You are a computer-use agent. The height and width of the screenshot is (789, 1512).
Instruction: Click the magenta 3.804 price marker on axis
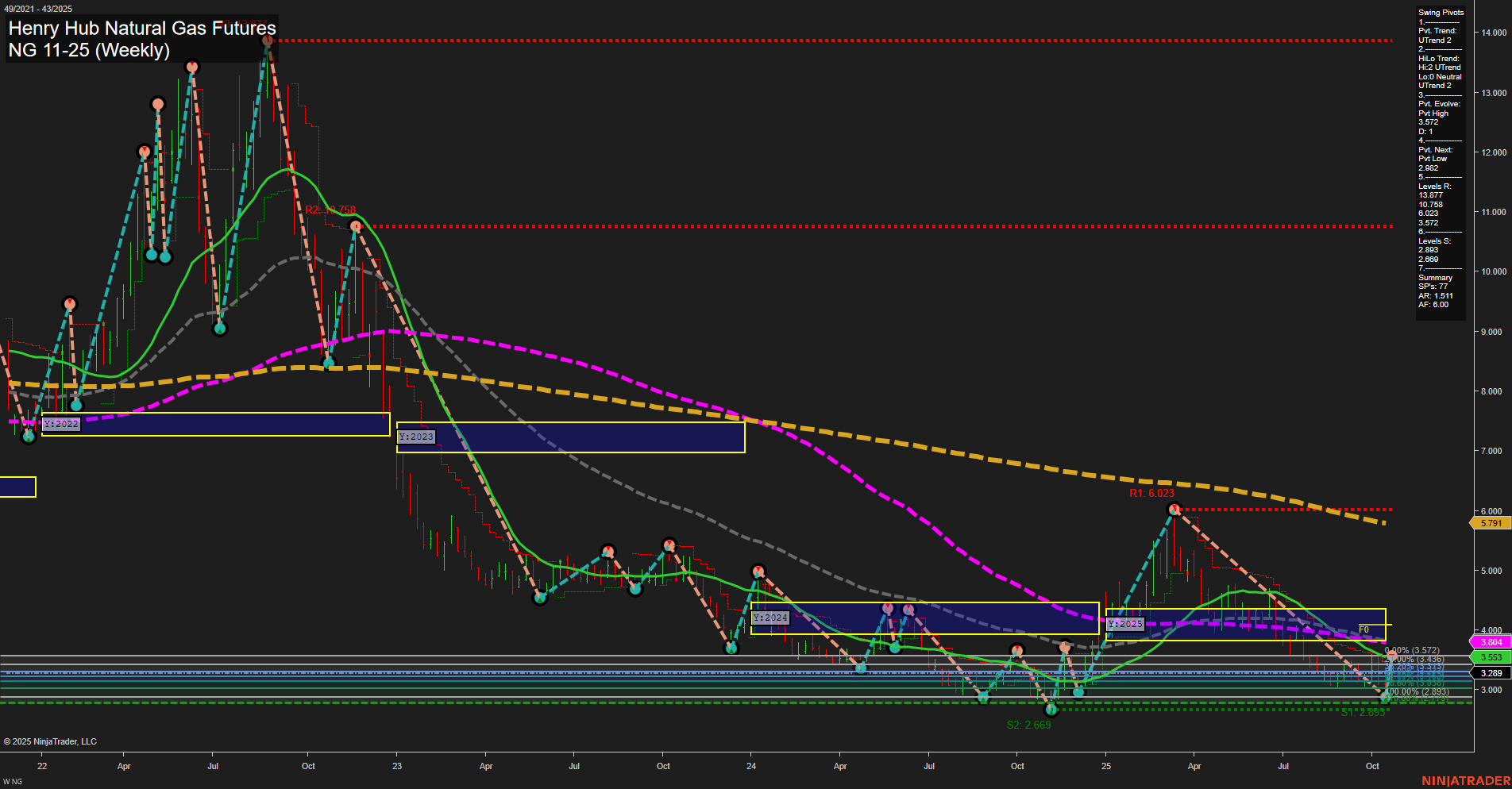click(x=1489, y=640)
